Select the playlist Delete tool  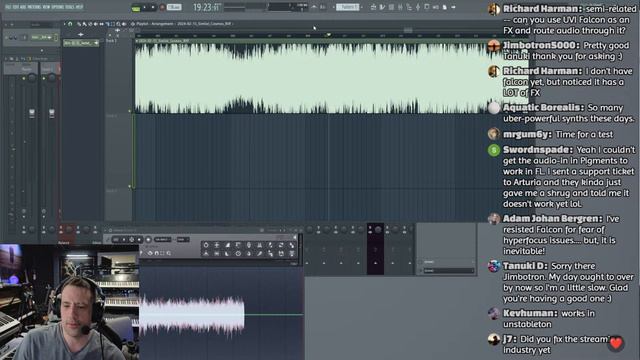(90, 24)
